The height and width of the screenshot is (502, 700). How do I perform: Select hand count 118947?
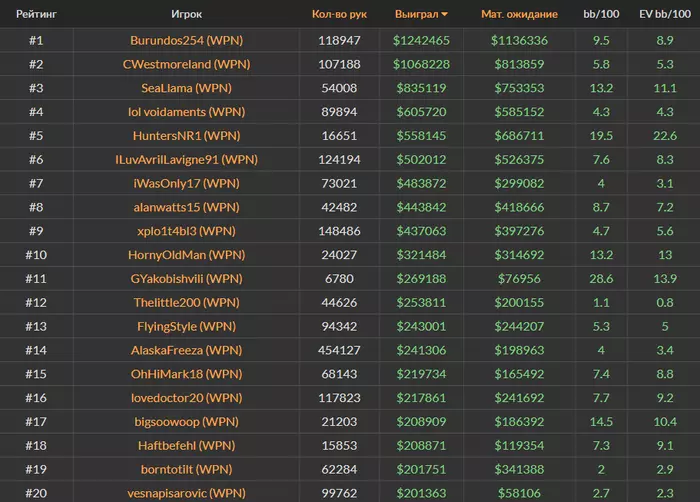339,41
